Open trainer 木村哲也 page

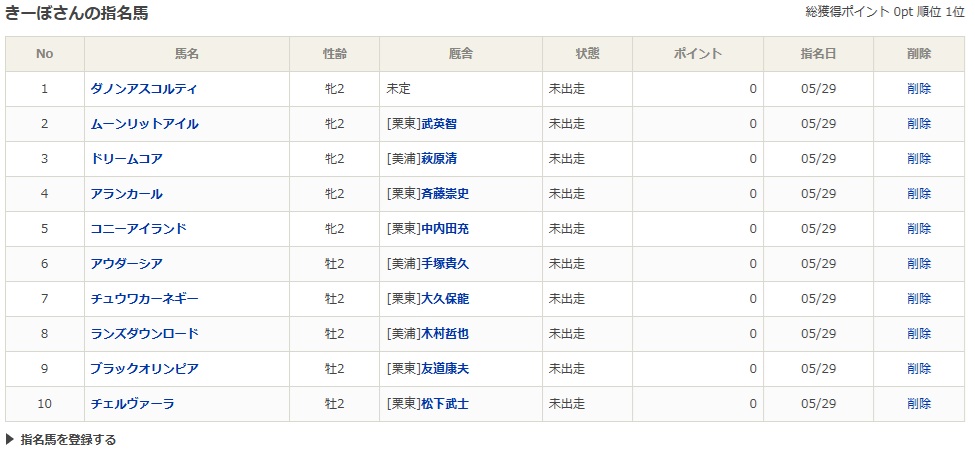(x=445, y=334)
